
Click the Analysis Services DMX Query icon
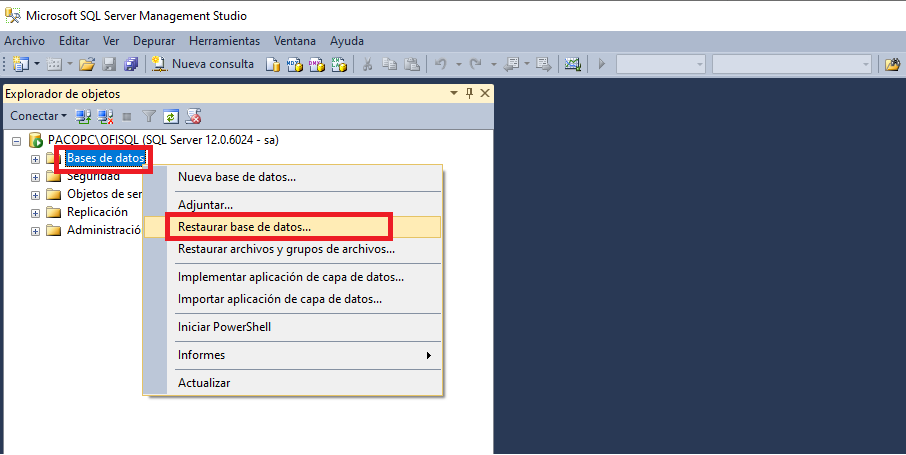(x=317, y=64)
